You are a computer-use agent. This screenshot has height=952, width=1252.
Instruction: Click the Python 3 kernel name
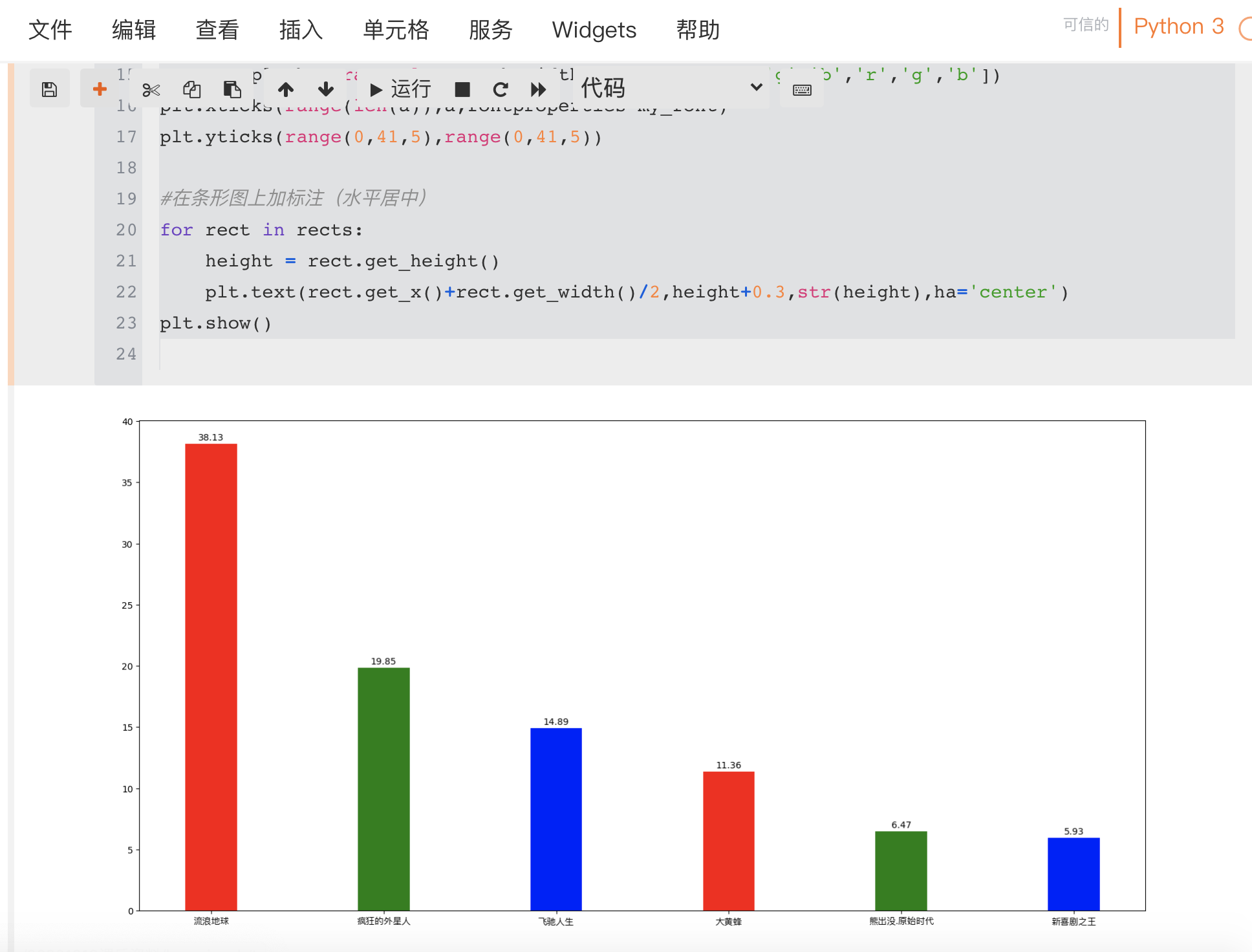click(1178, 27)
